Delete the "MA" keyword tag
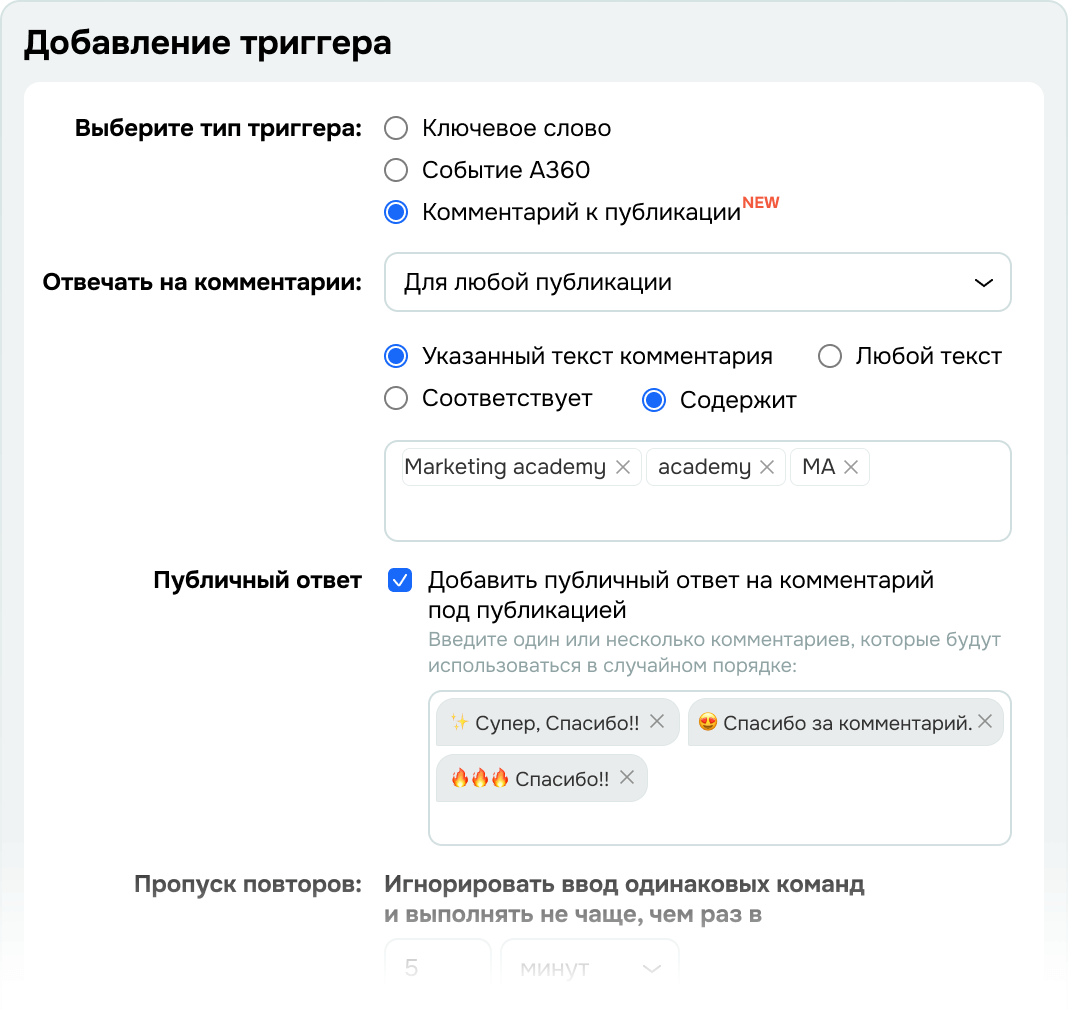This screenshot has width=1068, height=1028. pyautogui.click(x=851, y=467)
